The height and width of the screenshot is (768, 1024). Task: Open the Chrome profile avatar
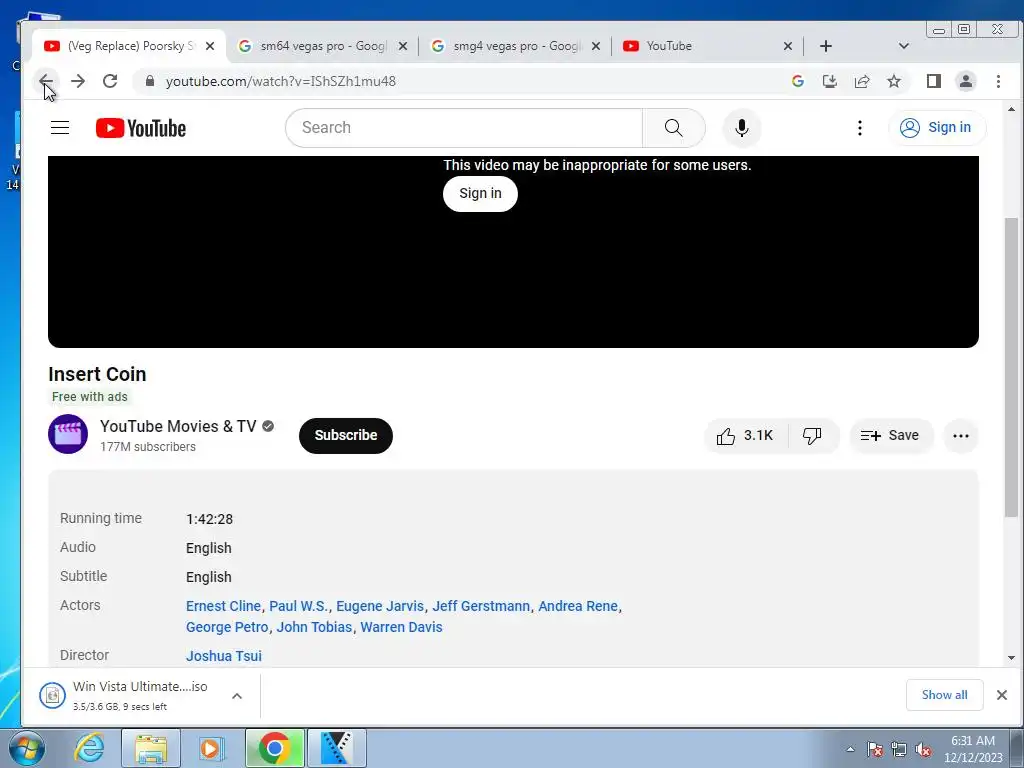pos(966,81)
